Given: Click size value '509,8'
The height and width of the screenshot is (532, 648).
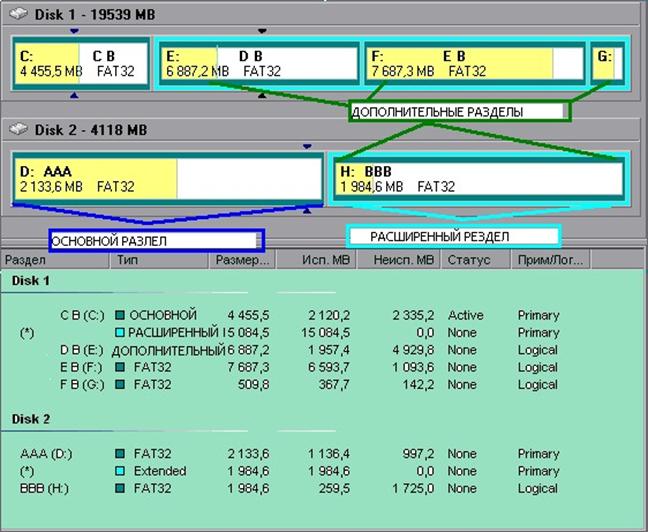Looking at the screenshot, I should tap(253, 384).
